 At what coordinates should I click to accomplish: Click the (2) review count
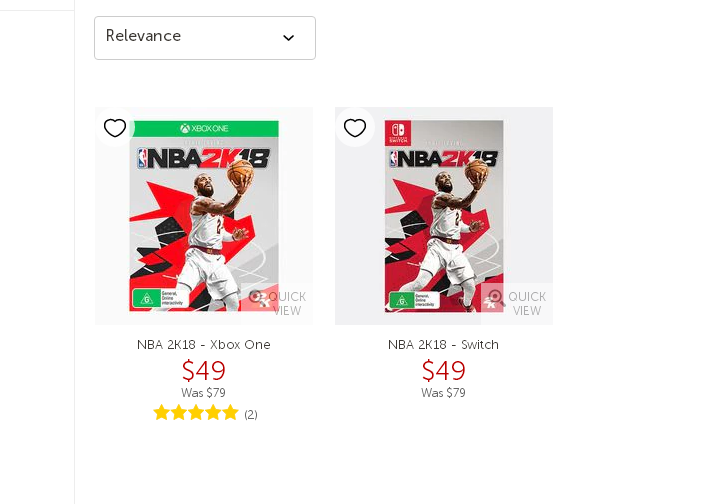tap(251, 414)
